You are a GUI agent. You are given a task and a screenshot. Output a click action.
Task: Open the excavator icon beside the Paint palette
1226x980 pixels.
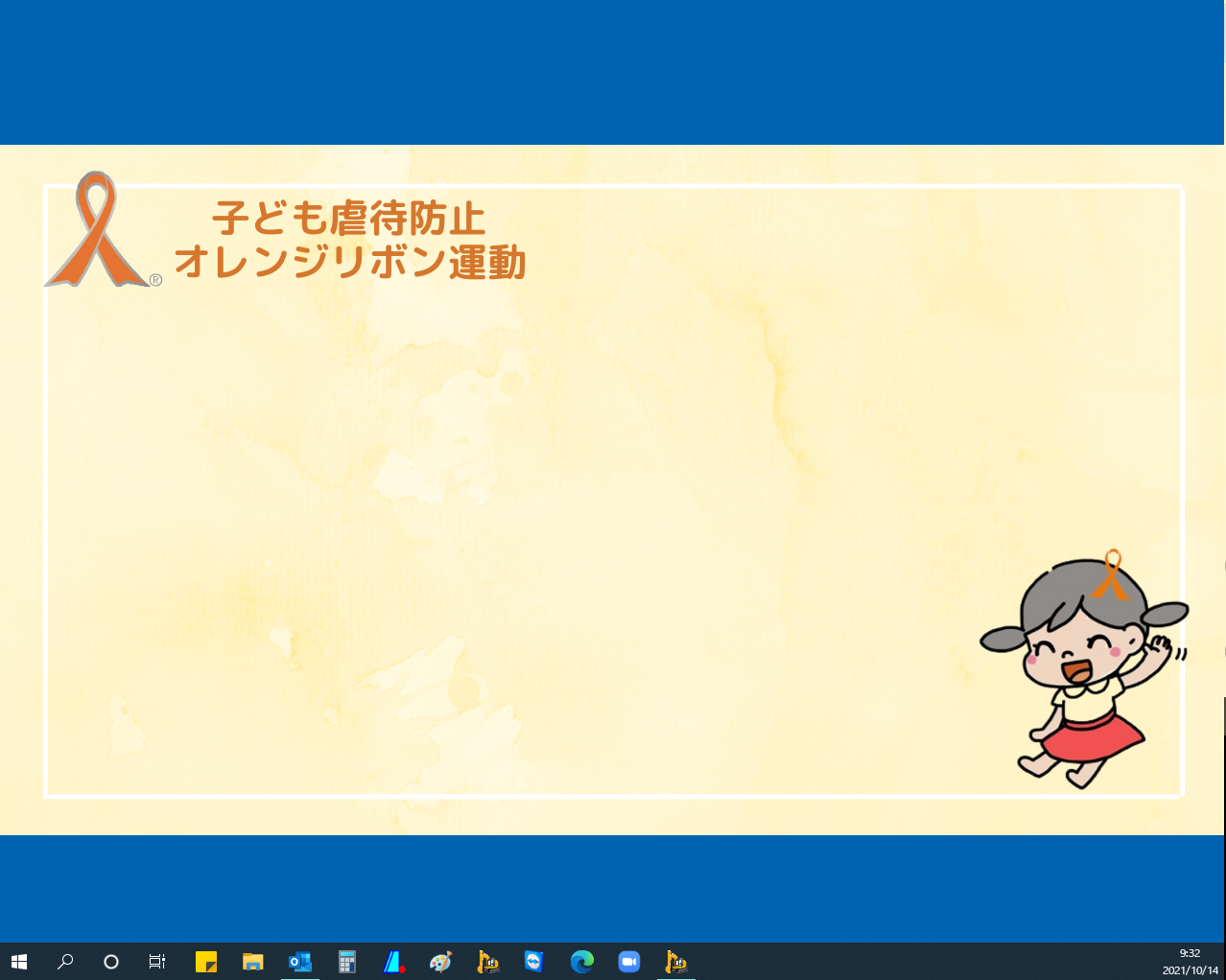point(488,962)
